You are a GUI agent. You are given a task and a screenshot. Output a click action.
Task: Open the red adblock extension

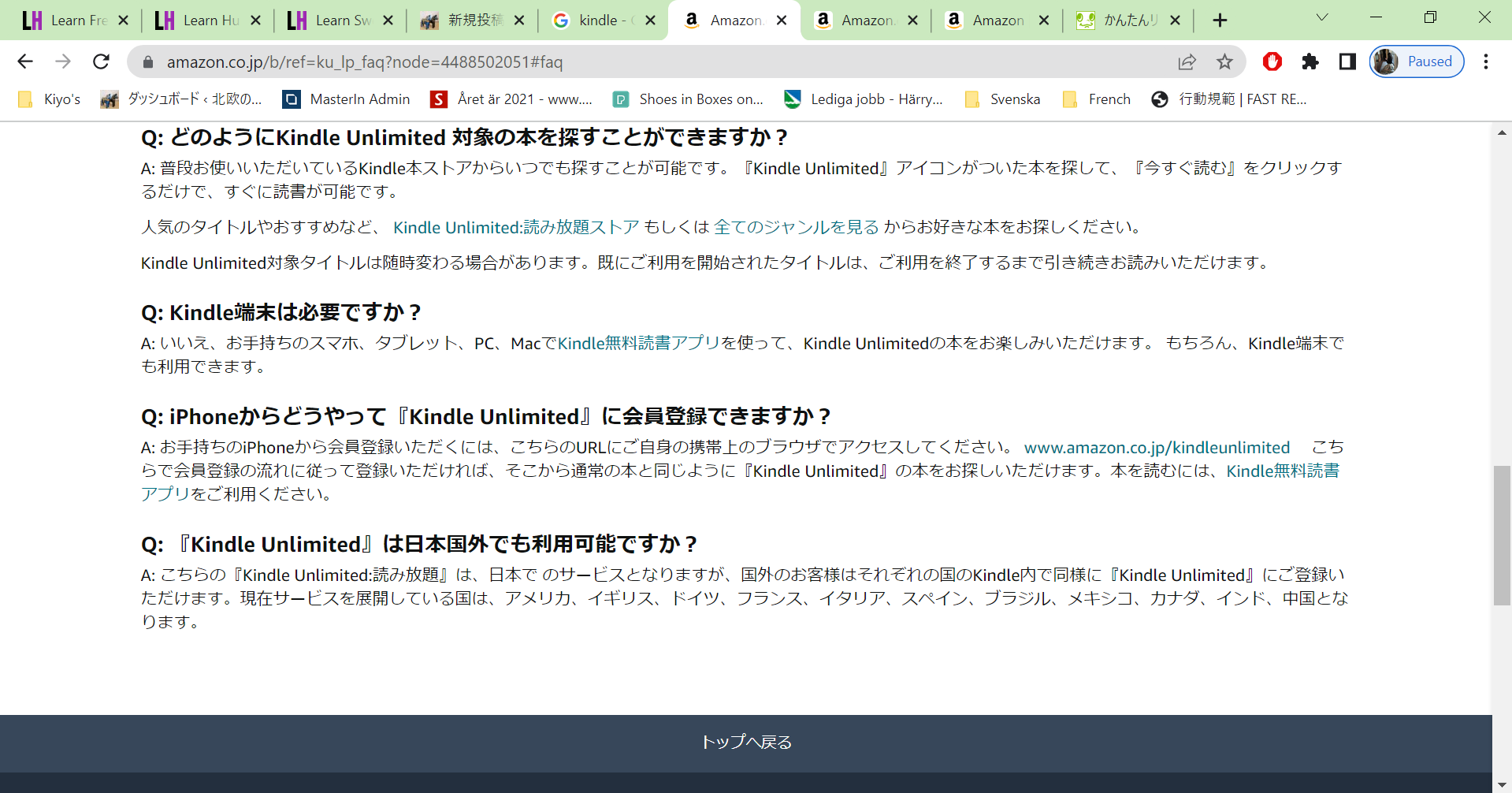(1272, 61)
